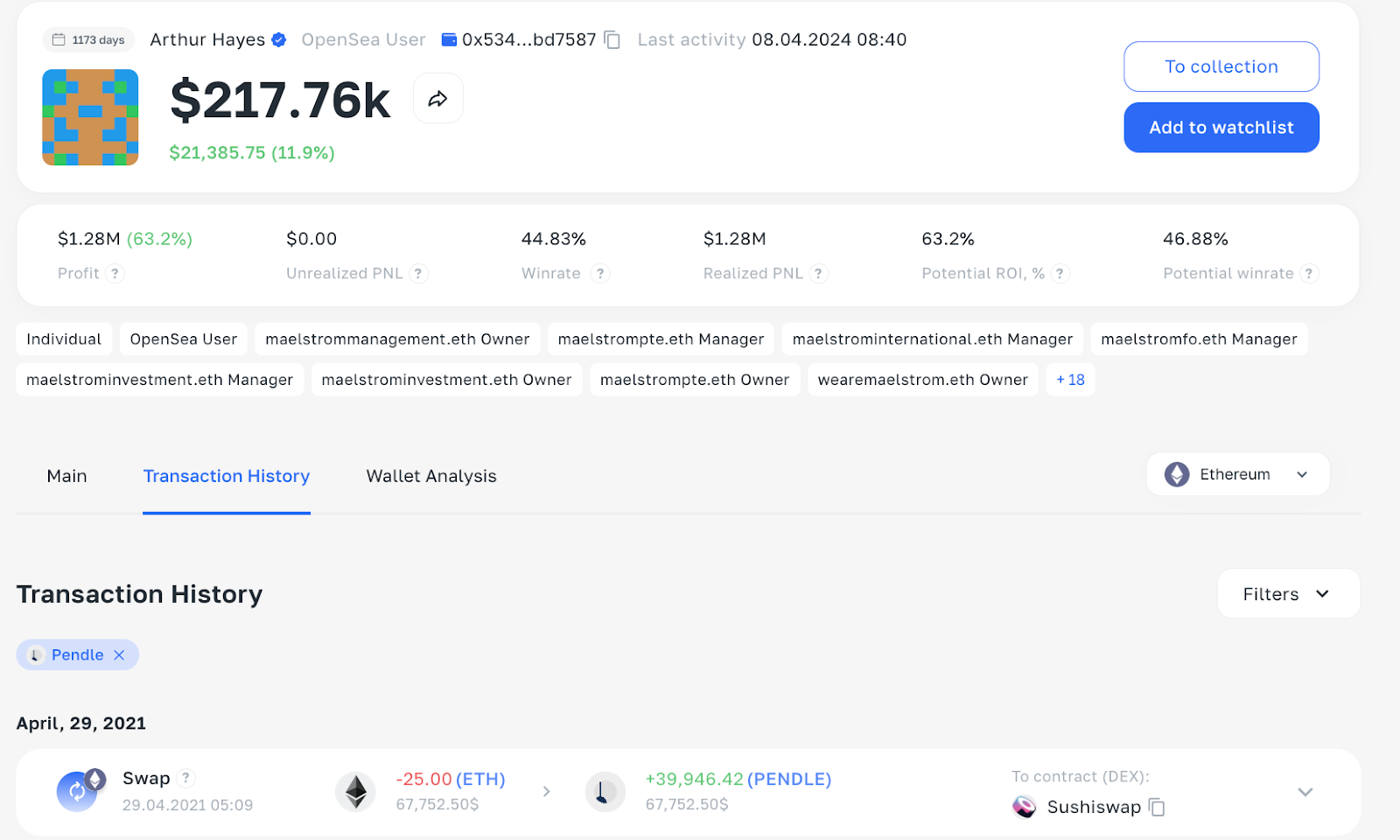Click the swap timestamp 29.04.2021 05:09
This screenshot has height=840, width=1400.
187,805
